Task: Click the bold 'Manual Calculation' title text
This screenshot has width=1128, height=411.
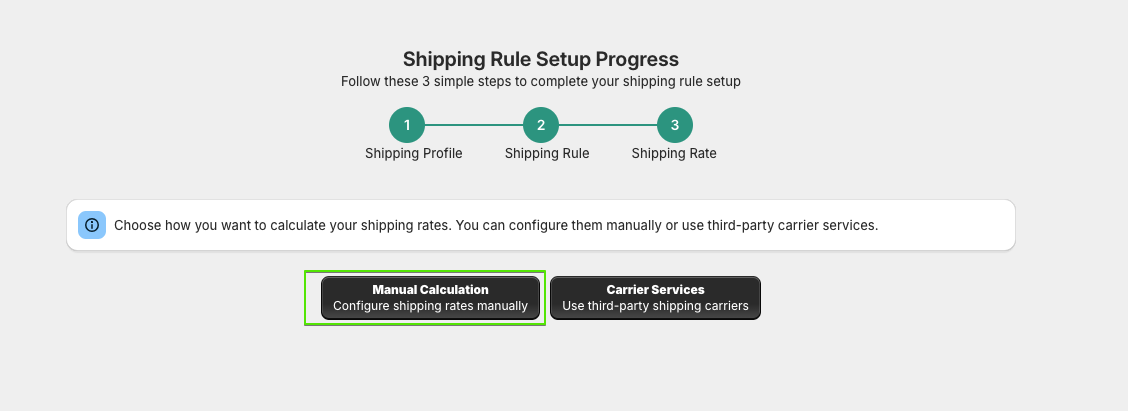Action: (430, 289)
